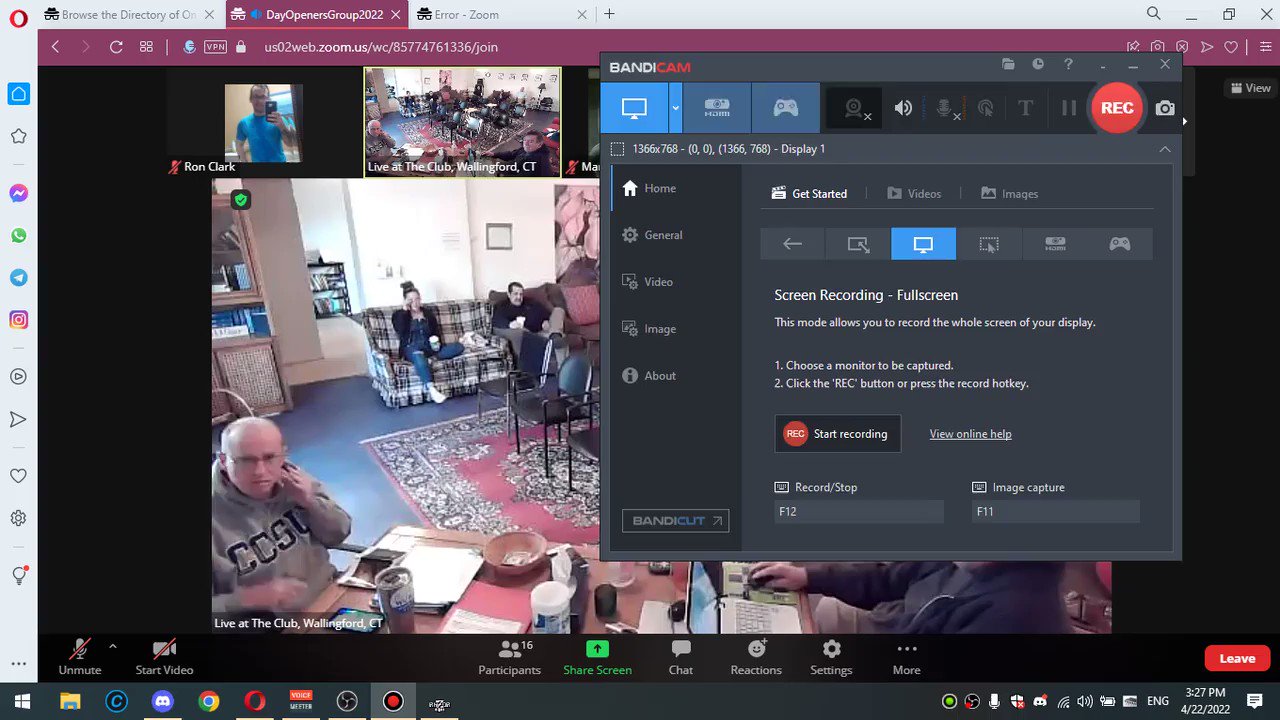Select Ron Clark video thumbnail

coord(264,123)
